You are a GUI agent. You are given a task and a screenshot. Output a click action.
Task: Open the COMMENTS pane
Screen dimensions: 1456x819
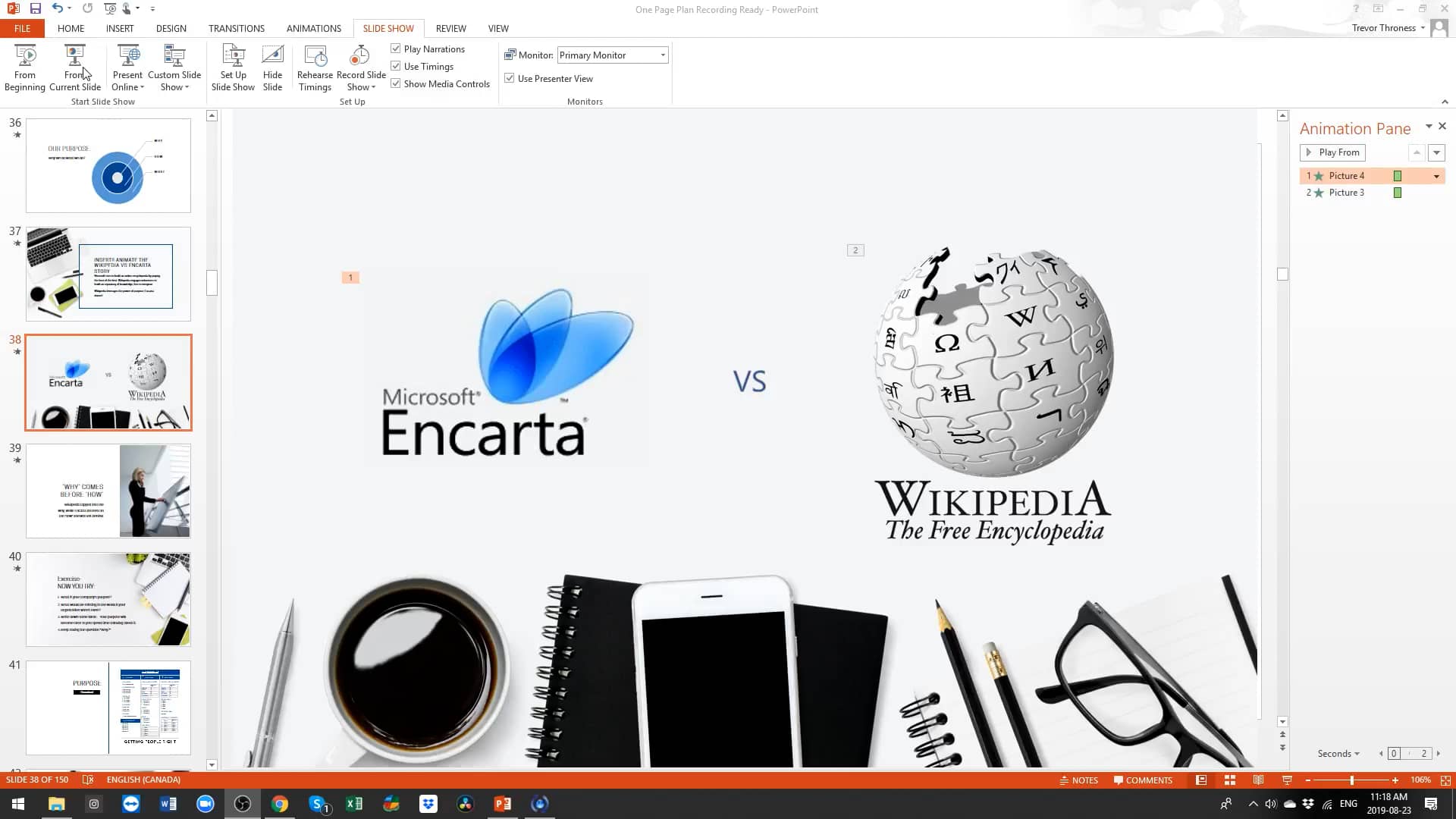[1144, 780]
